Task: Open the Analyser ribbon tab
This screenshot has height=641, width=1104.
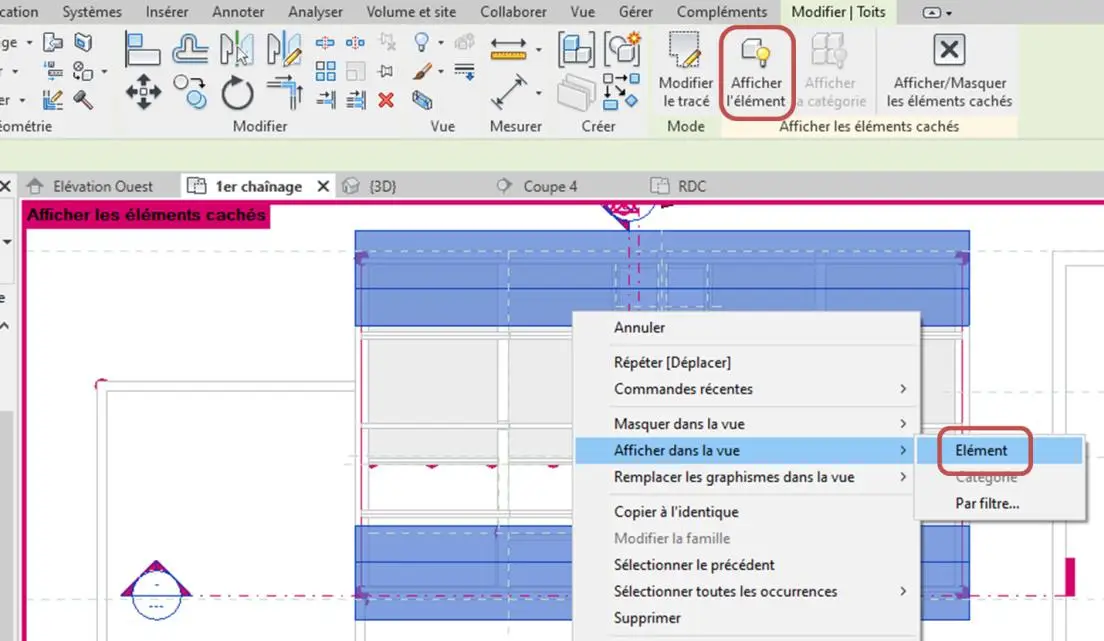Action: click(315, 12)
